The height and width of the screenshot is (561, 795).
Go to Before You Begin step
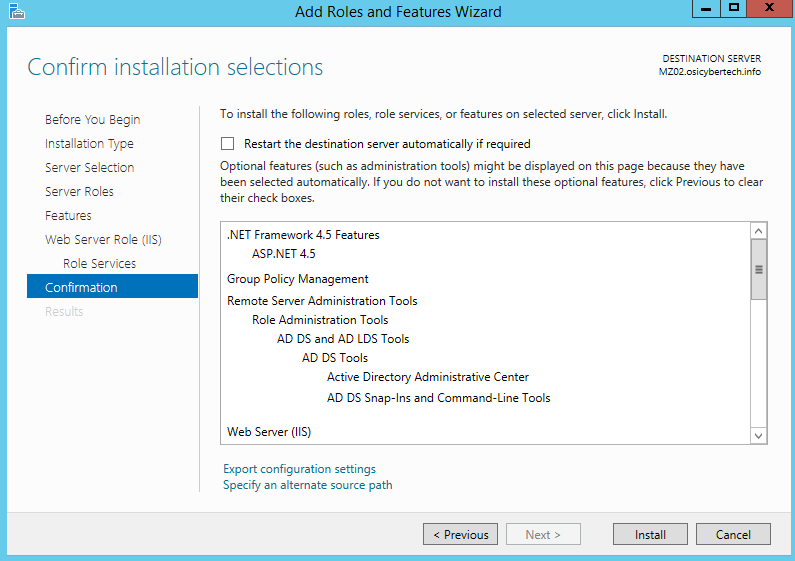(92, 120)
